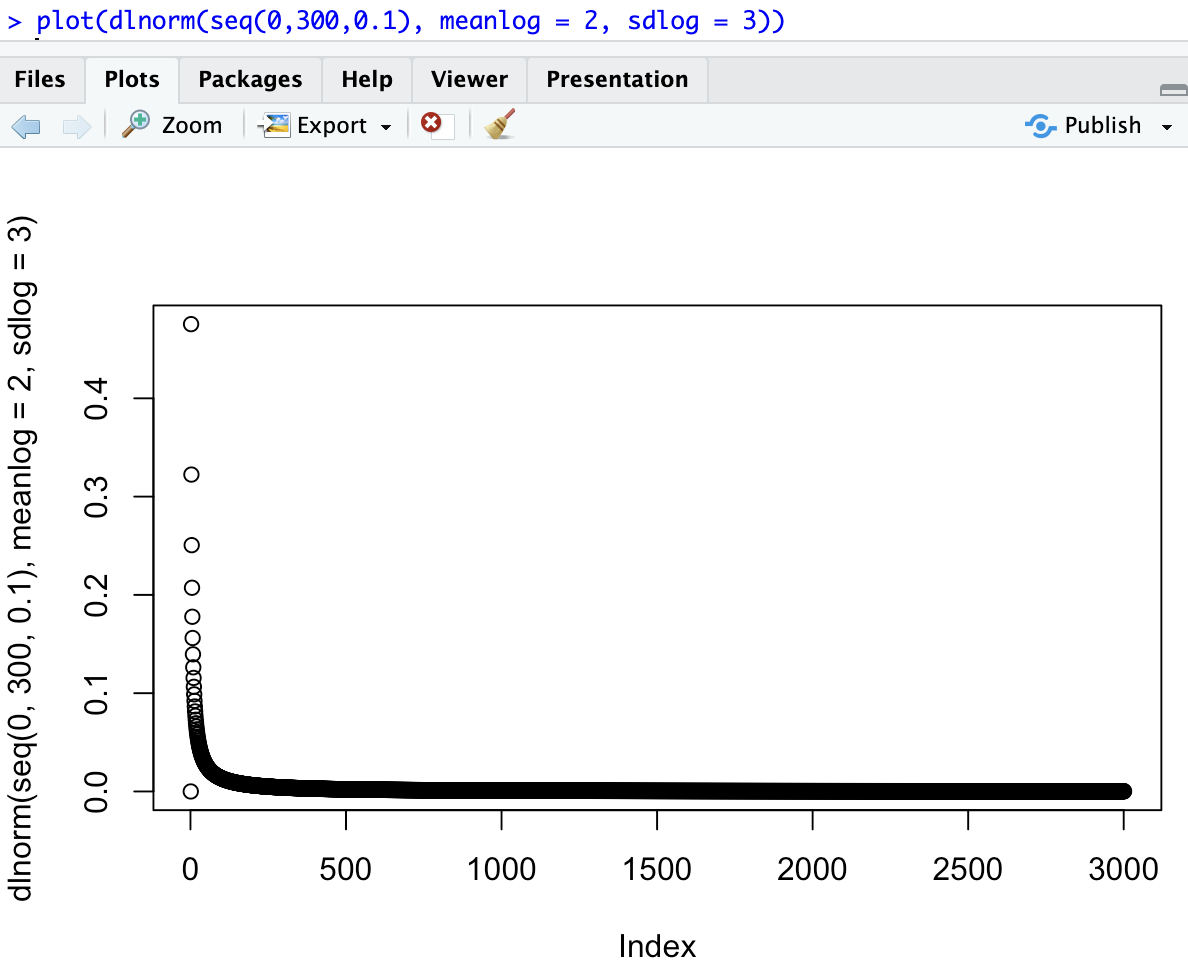This screenshot has height=972, width=1188.
Task: Remove current plot with red X icon
Action: 432,124
